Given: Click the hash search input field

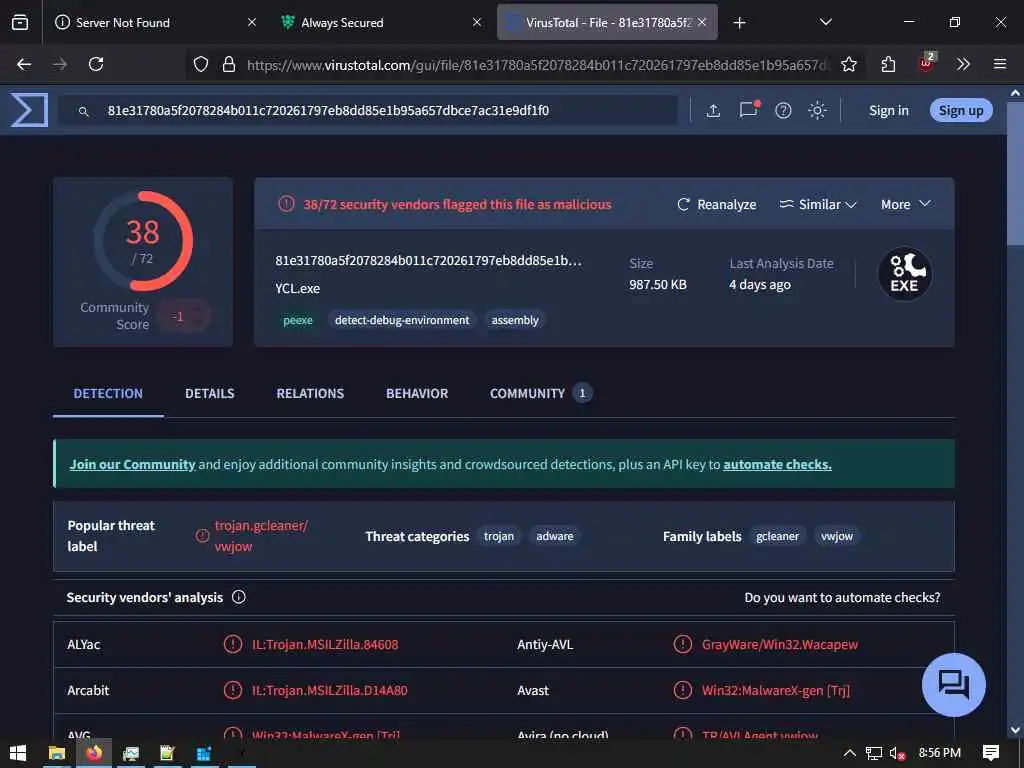Looking at the screenshot, I should (x=392, y=110).
